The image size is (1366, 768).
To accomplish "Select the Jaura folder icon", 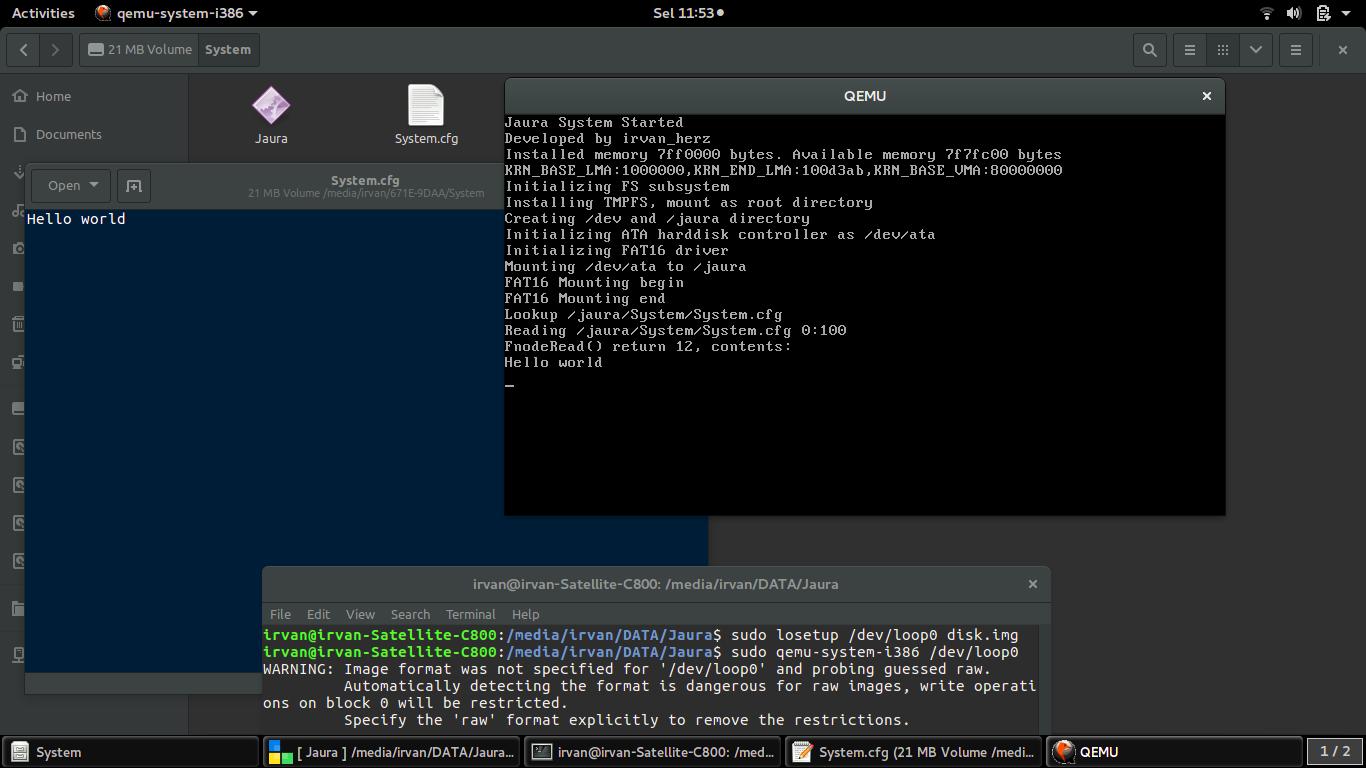I will (x=271, y=106).
